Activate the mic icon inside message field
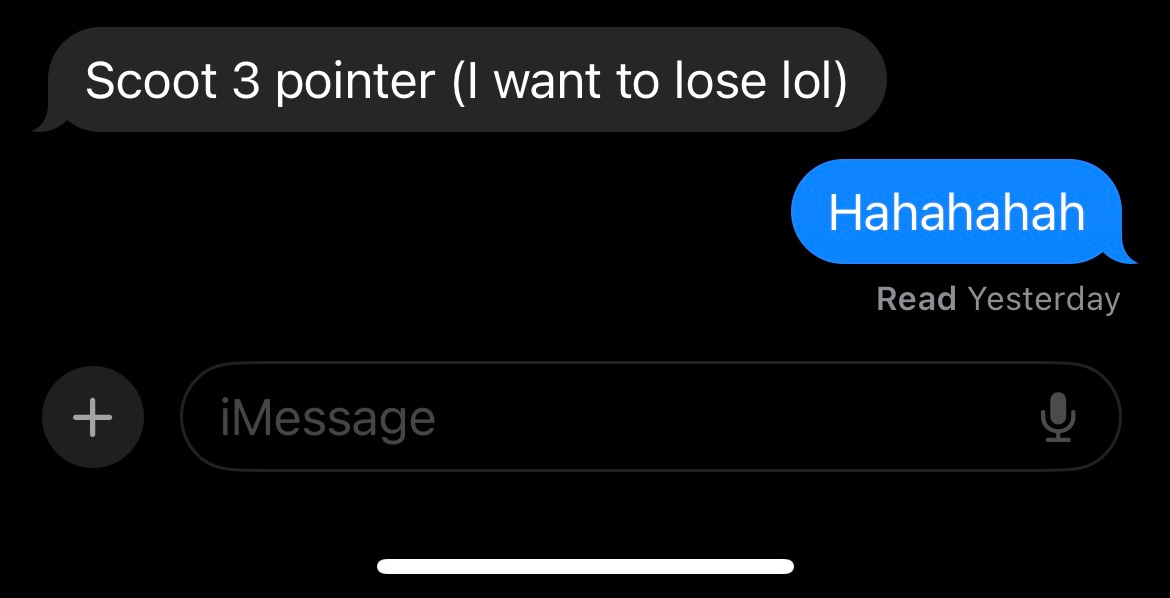1170x598 pixels. (x=1057, y=417)
